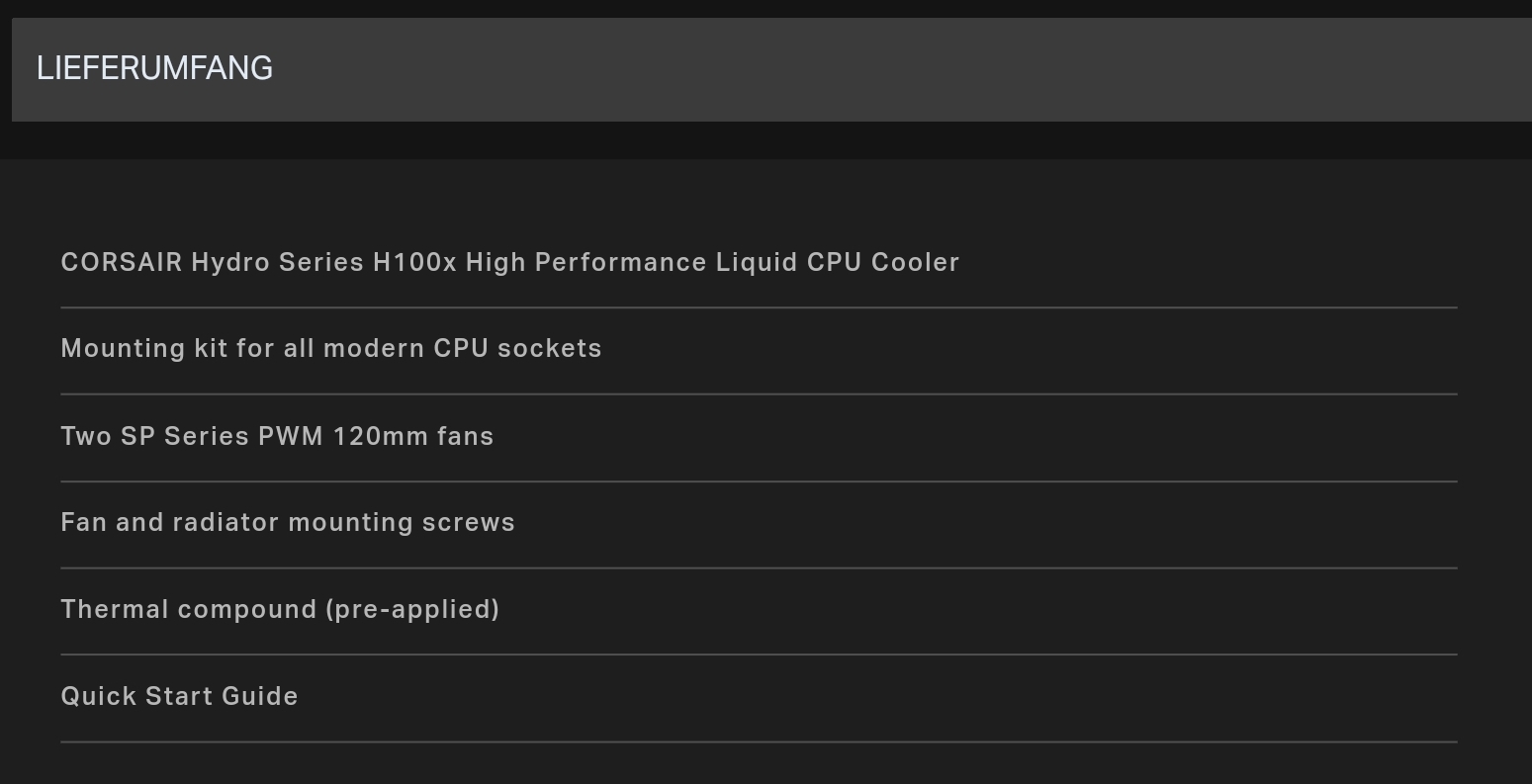Click the word Guide in last entry
This screenshot has height=784, width=1532.
(x=260, y=696)
